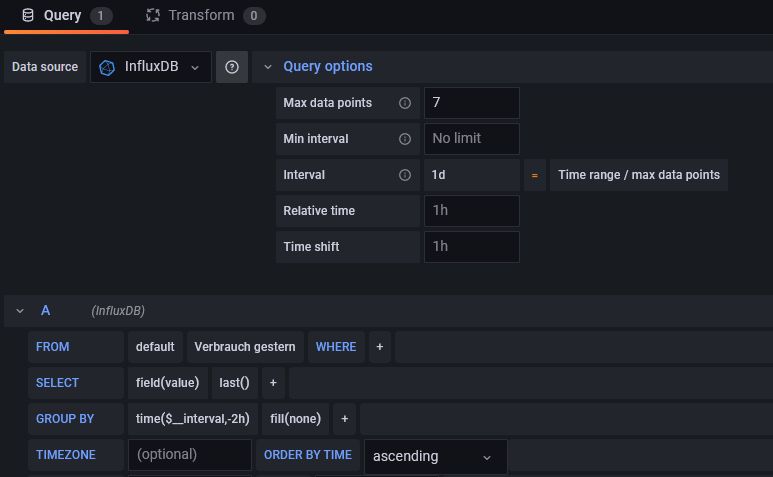This screenshot has width=773, height=477.
Task: Click the Interval info icon
Action: click(x=405, y=175)
